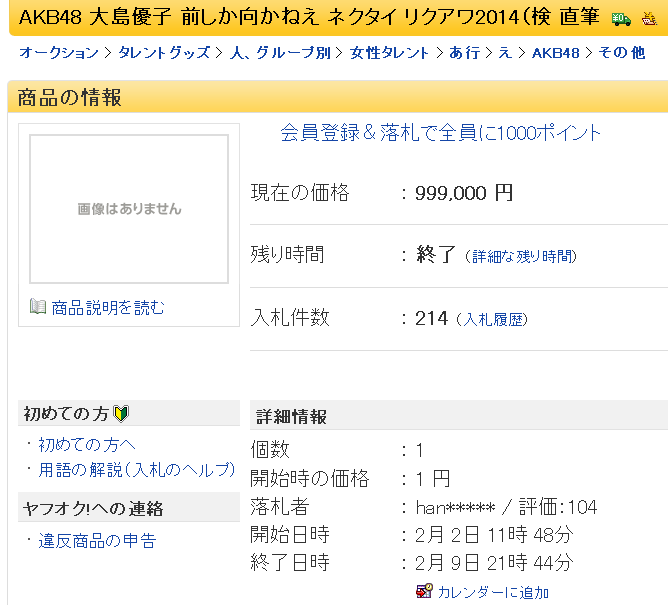Go to その他 breadcrumb category
The height and width of the screenshot is (605, 668).
point(622,53)
